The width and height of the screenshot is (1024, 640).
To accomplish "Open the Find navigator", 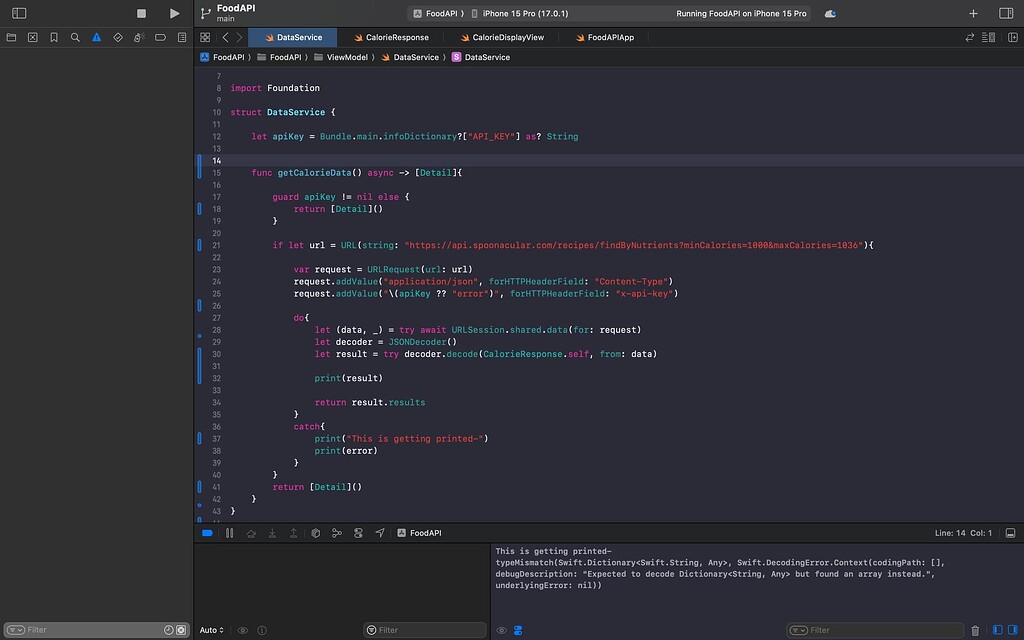I will (x=75, y=37).
